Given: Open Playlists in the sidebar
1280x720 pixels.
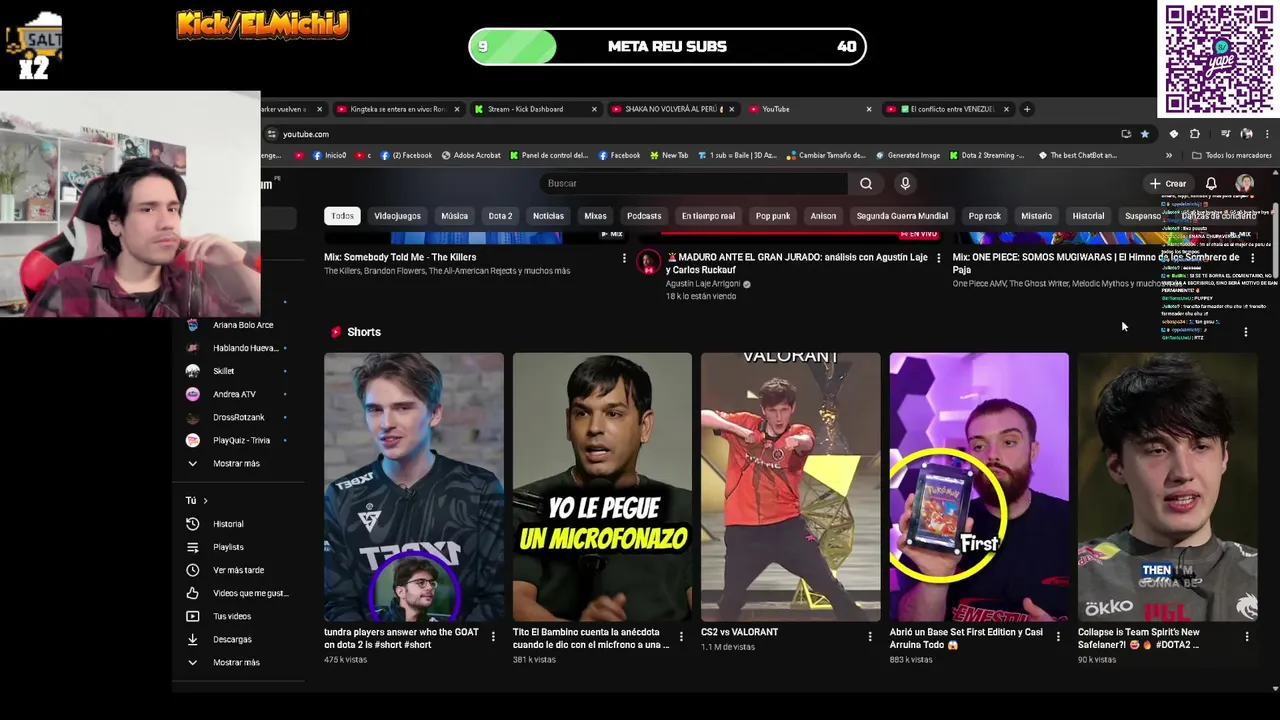Looking at the screenshot, I should pos(228,547).
